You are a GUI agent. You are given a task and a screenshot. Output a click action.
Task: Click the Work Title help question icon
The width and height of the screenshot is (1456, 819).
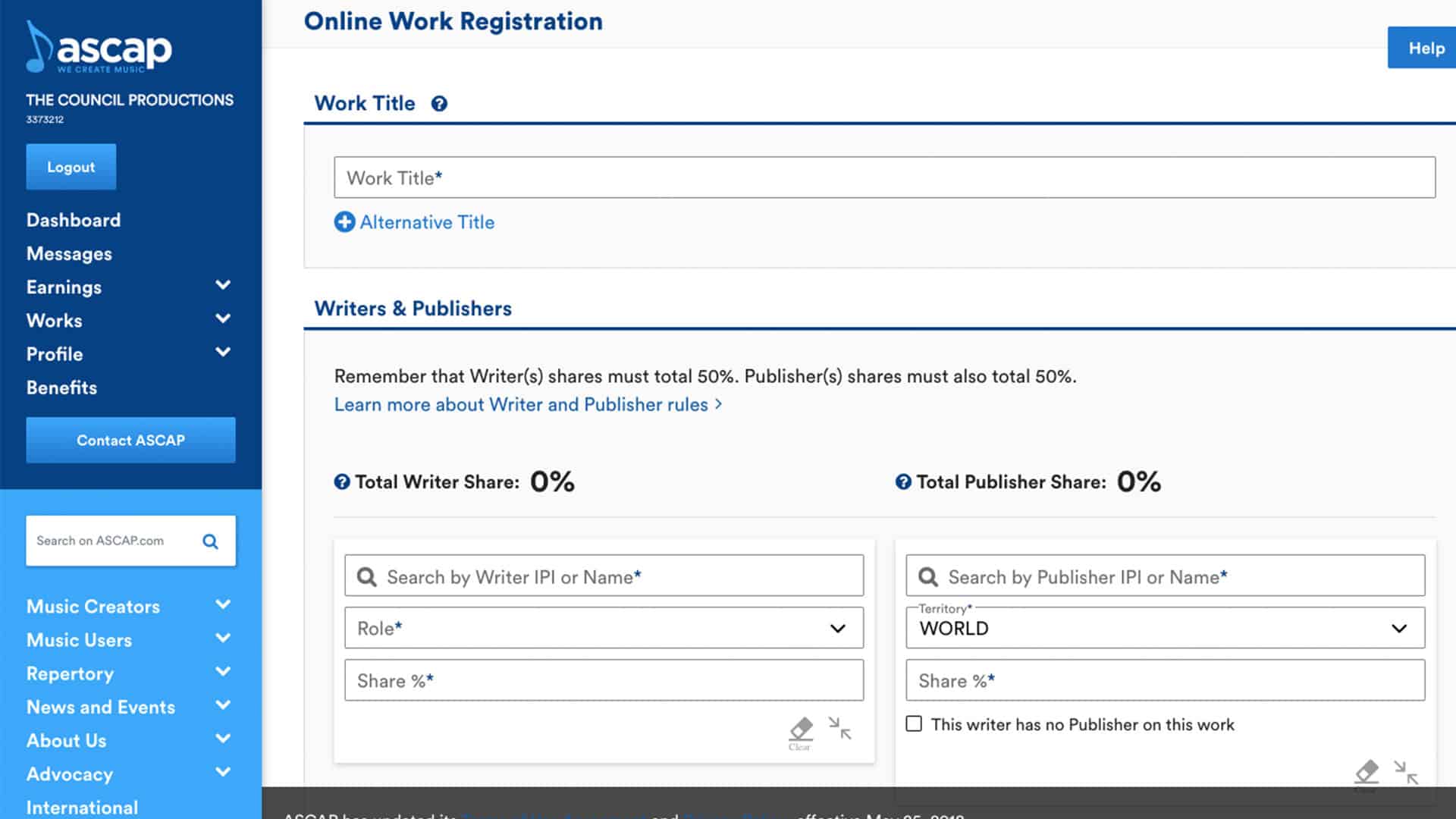439,104
